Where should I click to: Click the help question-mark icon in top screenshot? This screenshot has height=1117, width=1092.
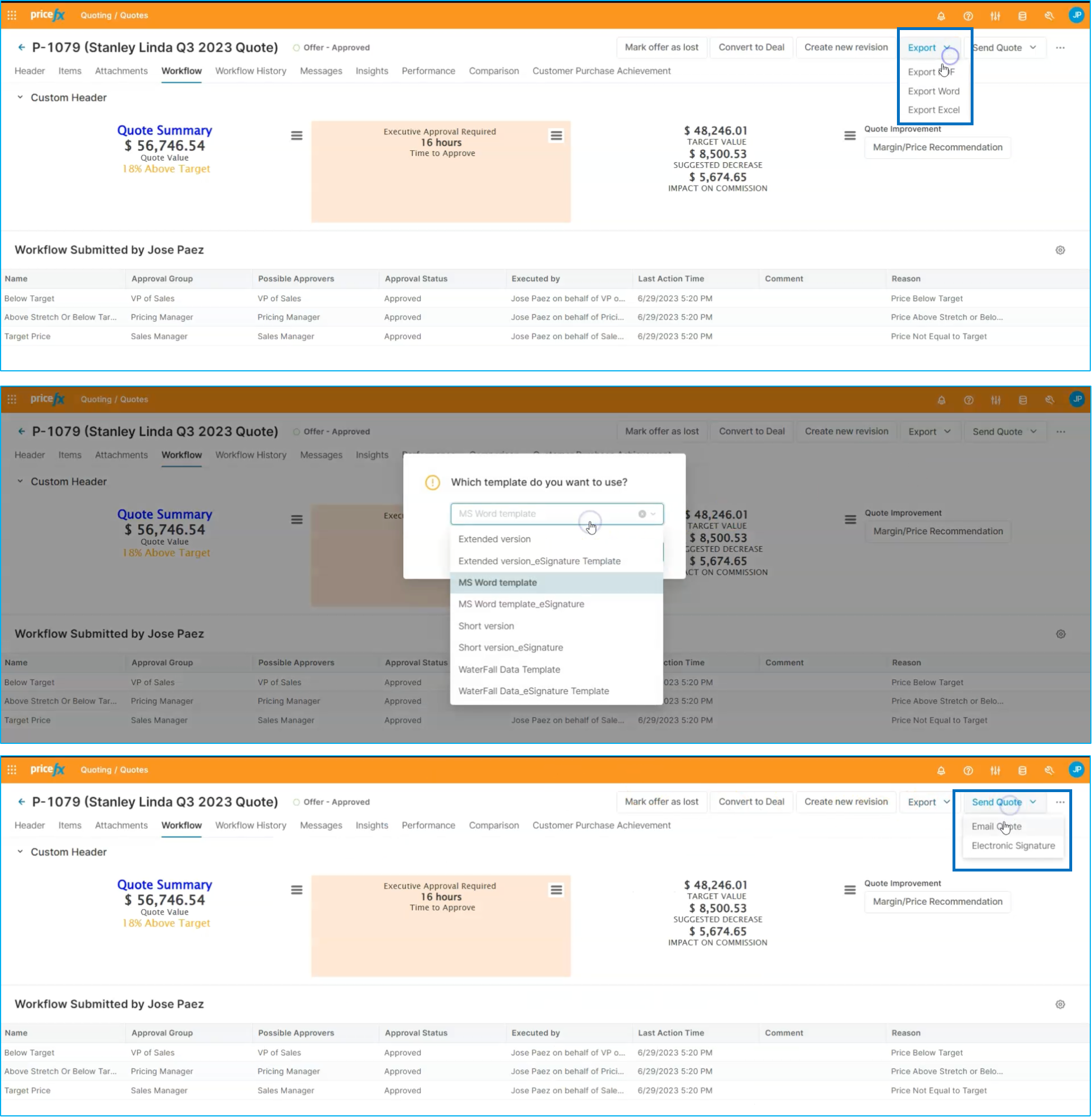click(x=968, y=16)
